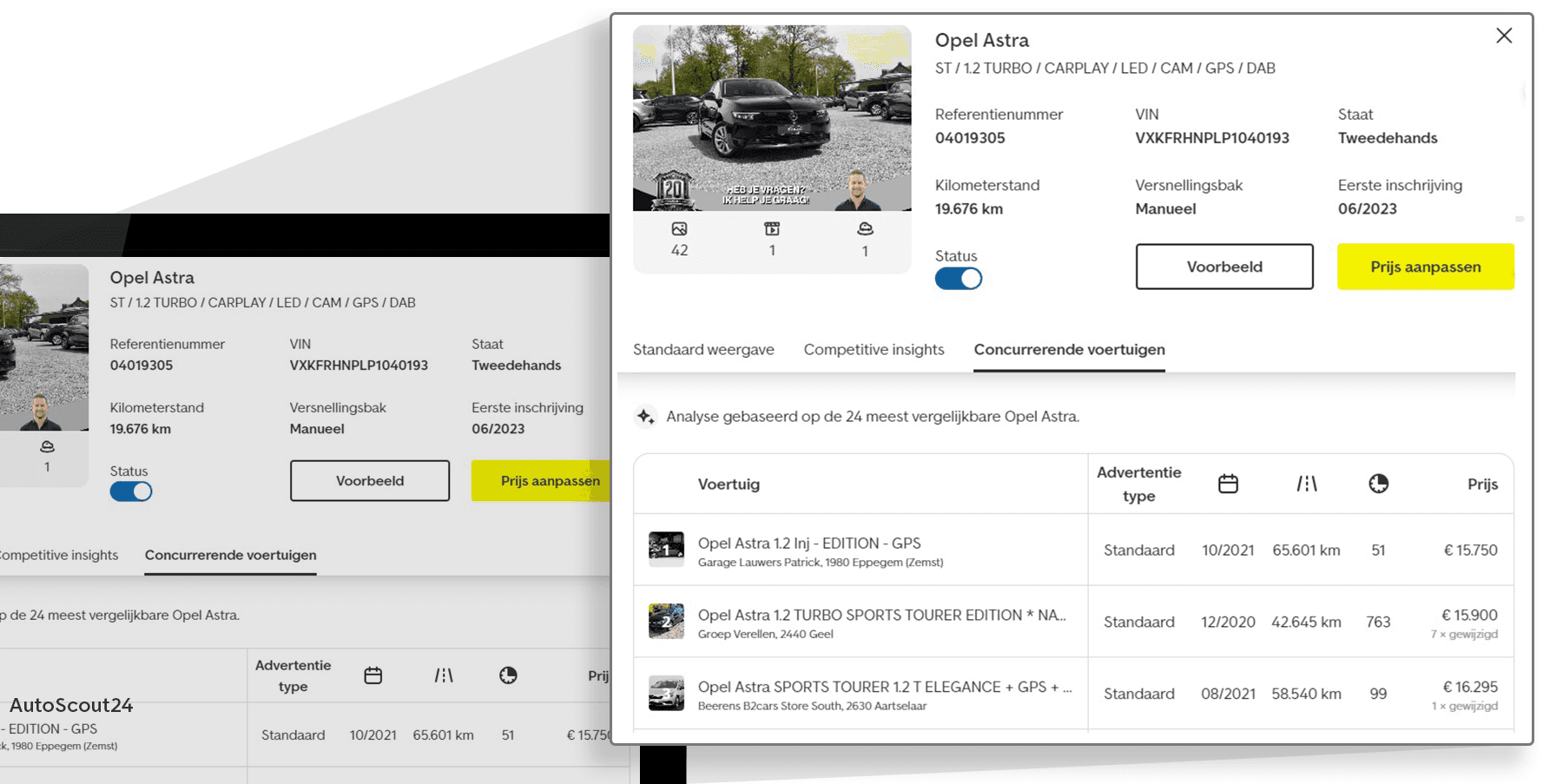Click the Prijs column header in popup

[1482, 484]
